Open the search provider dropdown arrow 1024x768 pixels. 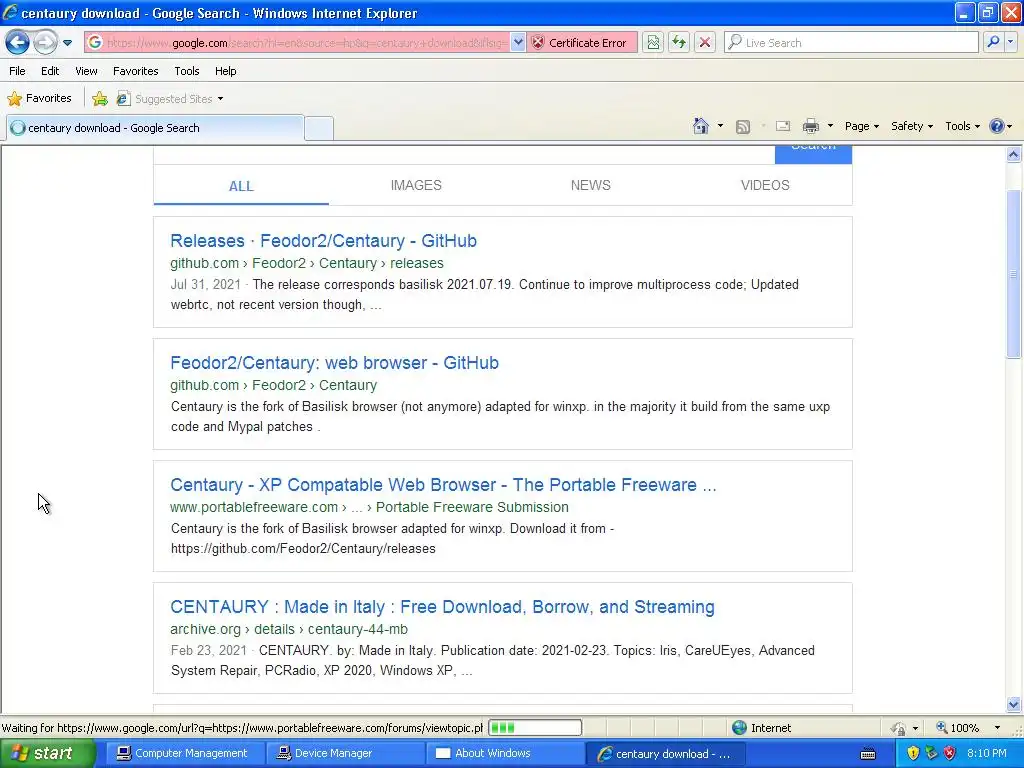(1011, 42)
